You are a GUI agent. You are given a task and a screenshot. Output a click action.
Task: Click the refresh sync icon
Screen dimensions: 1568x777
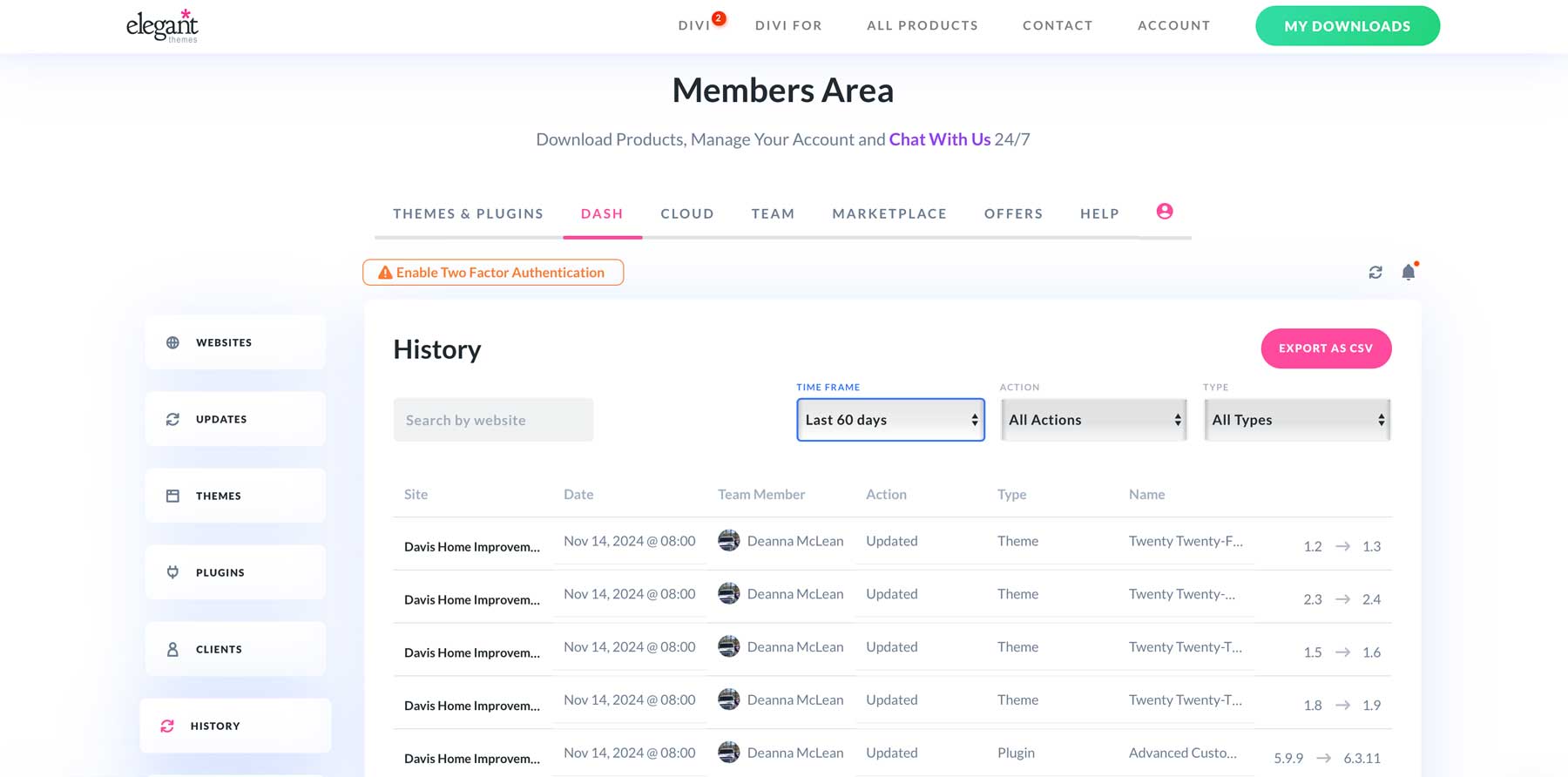[1375, 273]
